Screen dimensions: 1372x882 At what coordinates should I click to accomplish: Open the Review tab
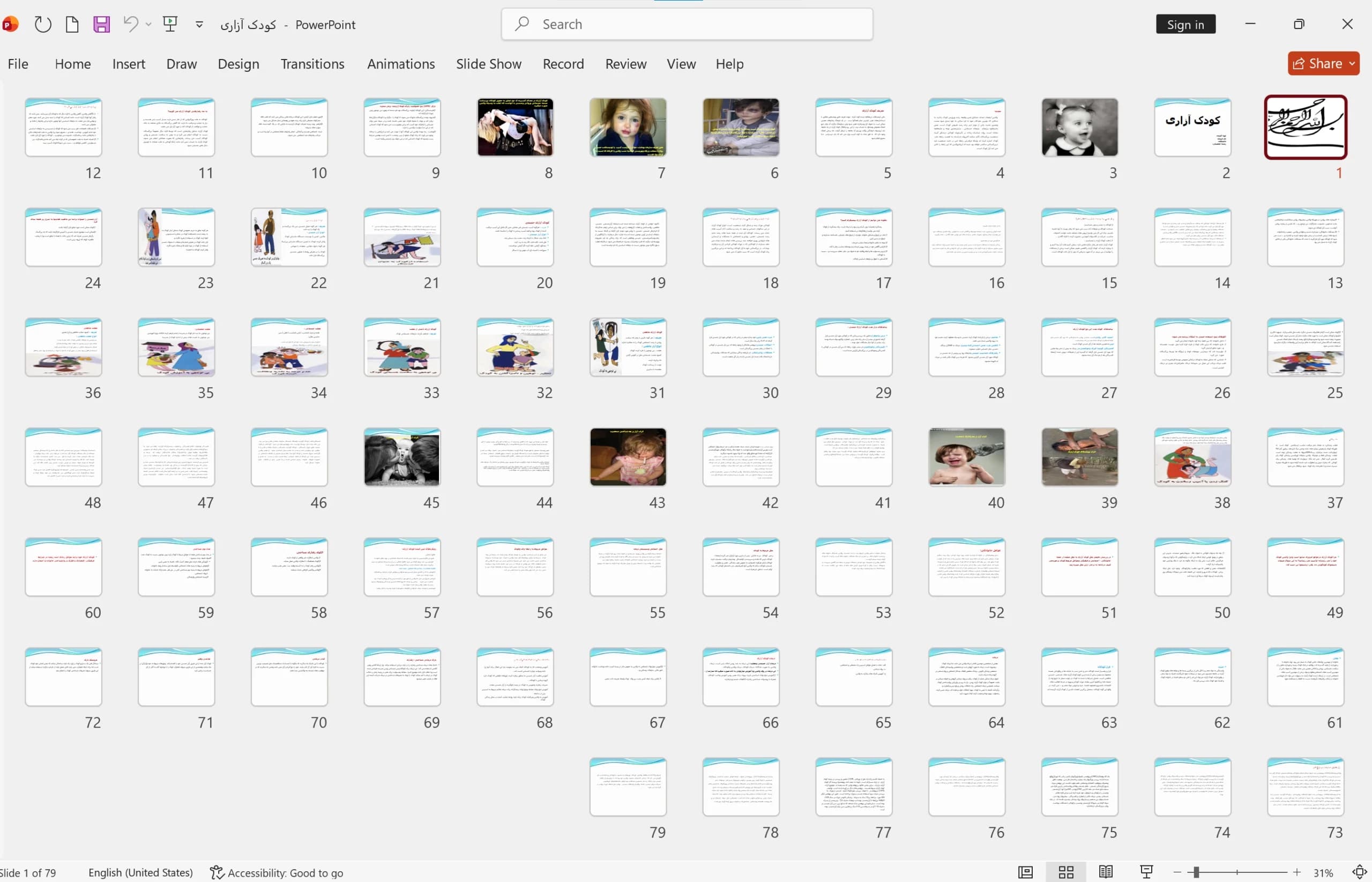(x=625, y=64)
